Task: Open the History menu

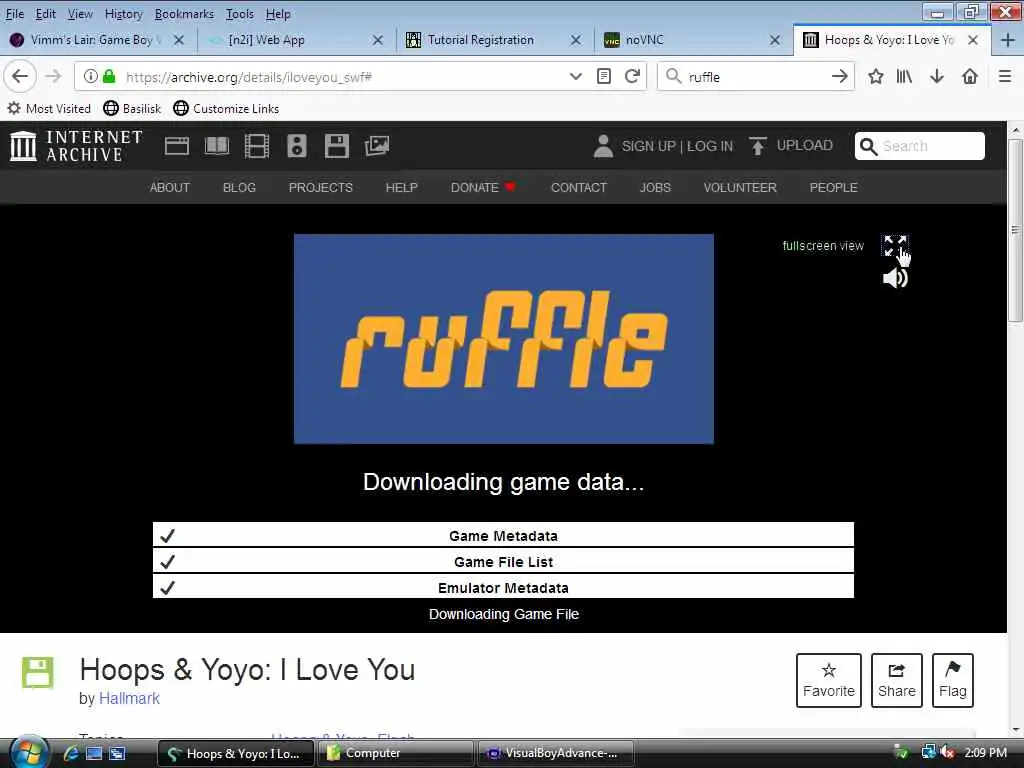Action: click(x=123, y=14)
